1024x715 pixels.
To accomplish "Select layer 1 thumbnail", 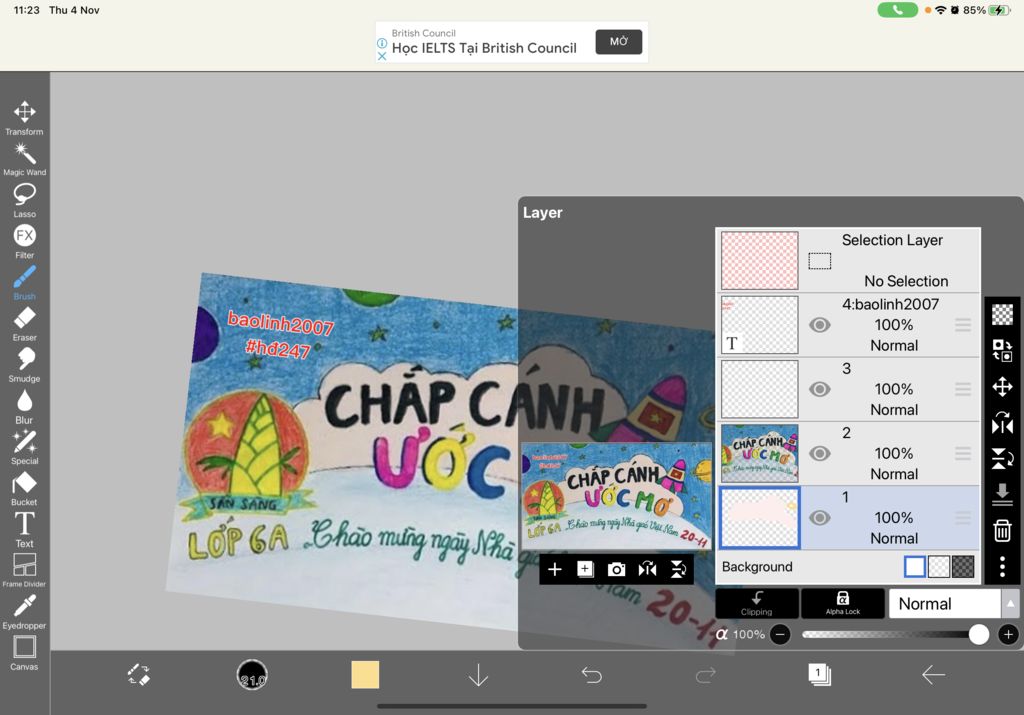I will (760, 518).
